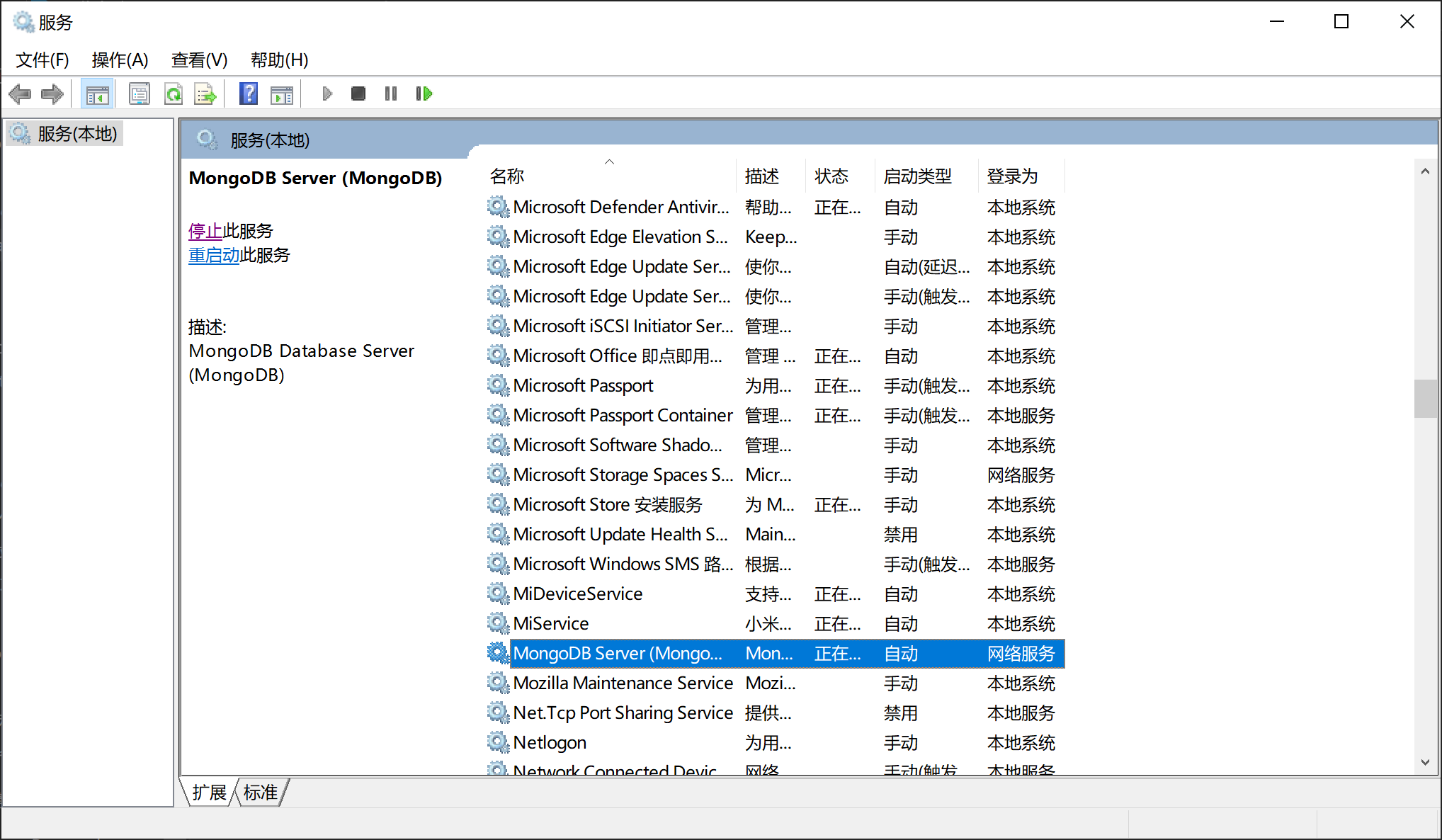Maximize the 服务 window
This screenshot has width=1442, height=840.
tap(1341, 22)
